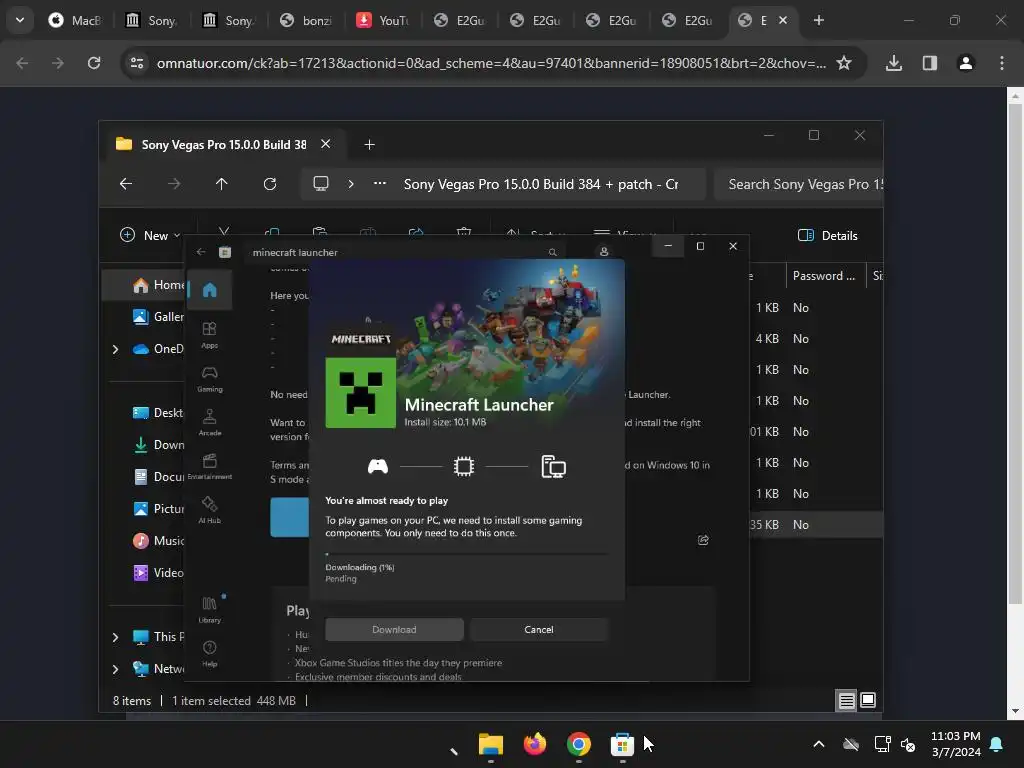Screen dimensions: 1024x768
Task: Open Desktop in Explorer navigation pane
Action: (x=159, y=413)
